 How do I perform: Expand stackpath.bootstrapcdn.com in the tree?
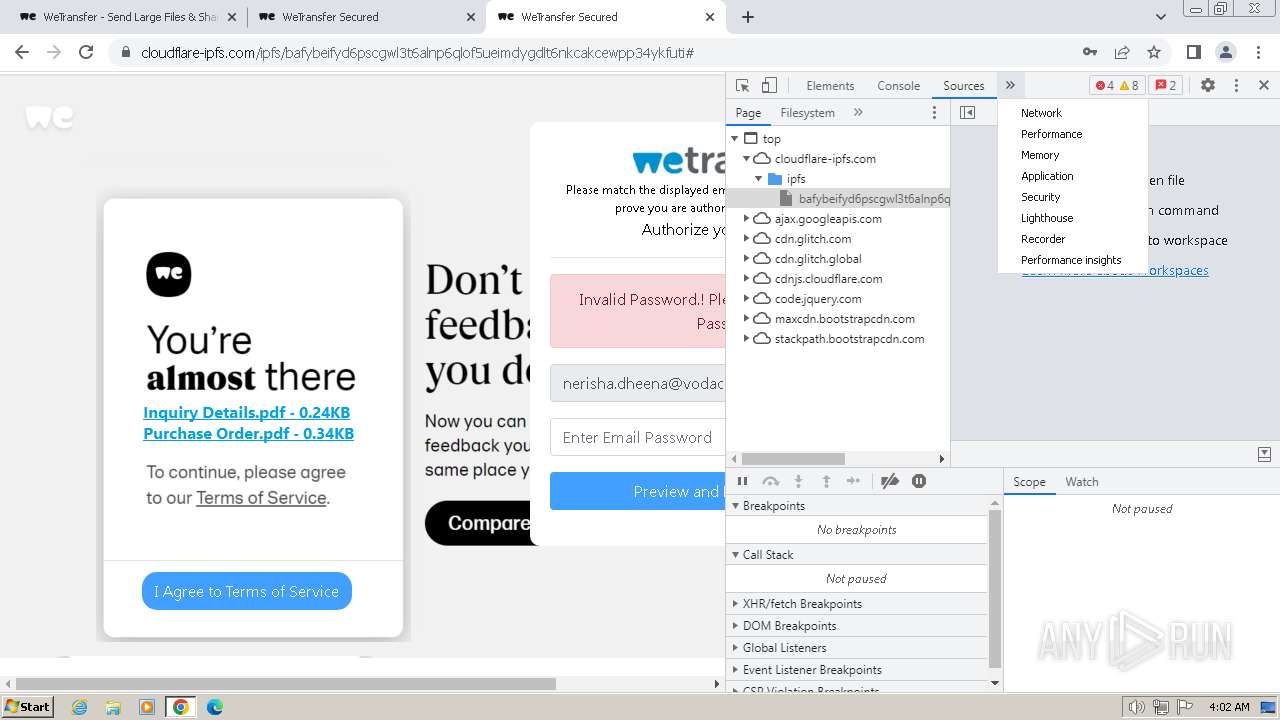click(x=746, y=339)
